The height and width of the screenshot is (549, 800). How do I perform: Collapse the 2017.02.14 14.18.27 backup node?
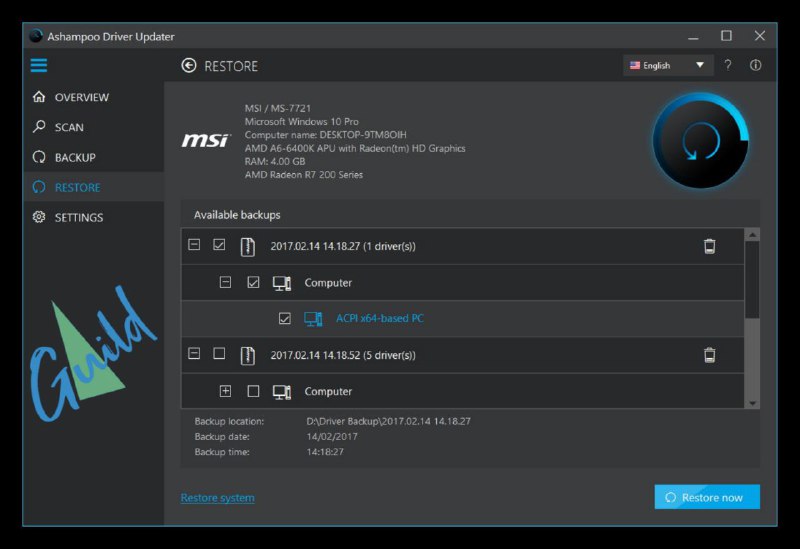point(194,244)
